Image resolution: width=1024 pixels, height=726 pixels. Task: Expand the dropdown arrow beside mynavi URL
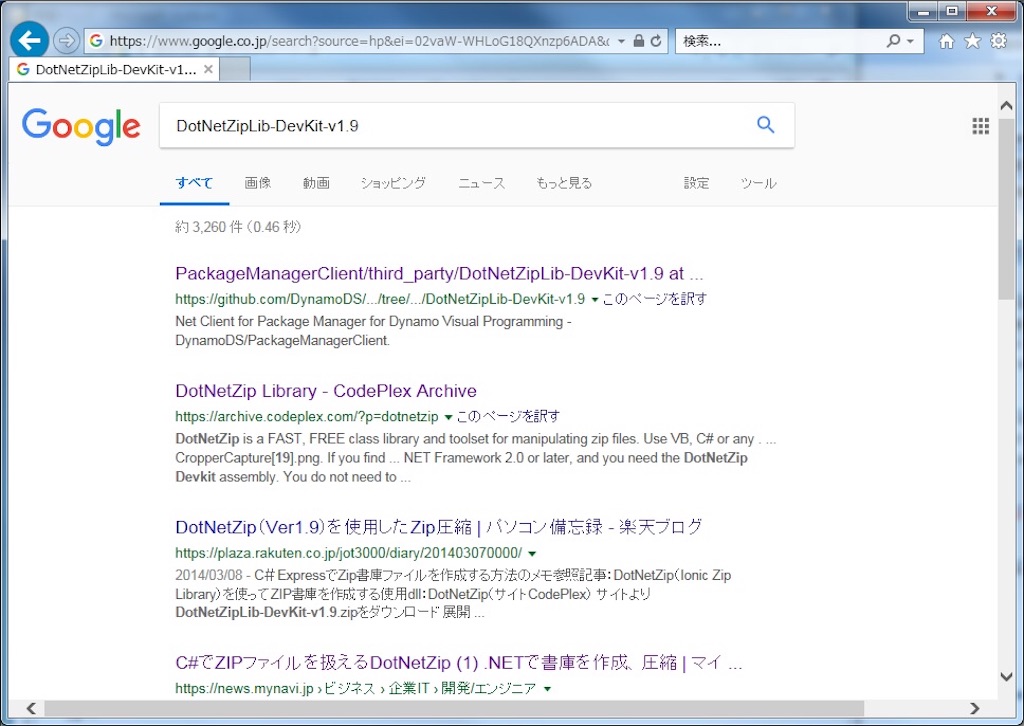(547, 689)
